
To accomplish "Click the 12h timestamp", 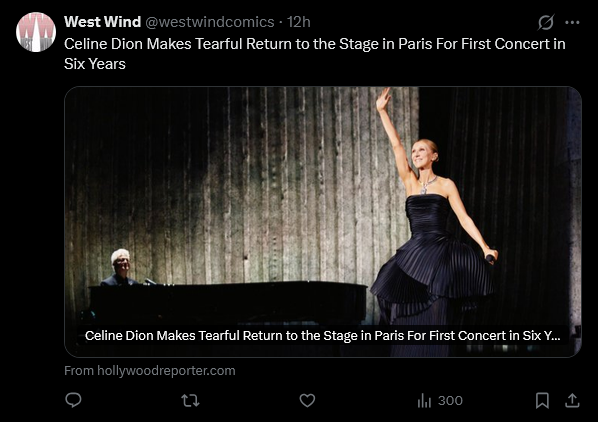I will pyautogui.click(x=299, y=22).
